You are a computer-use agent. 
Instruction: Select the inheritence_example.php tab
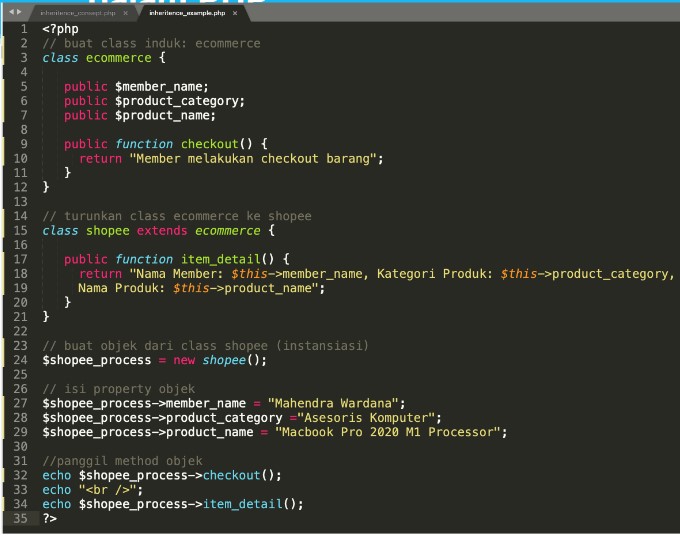click(x=187, y=13)
